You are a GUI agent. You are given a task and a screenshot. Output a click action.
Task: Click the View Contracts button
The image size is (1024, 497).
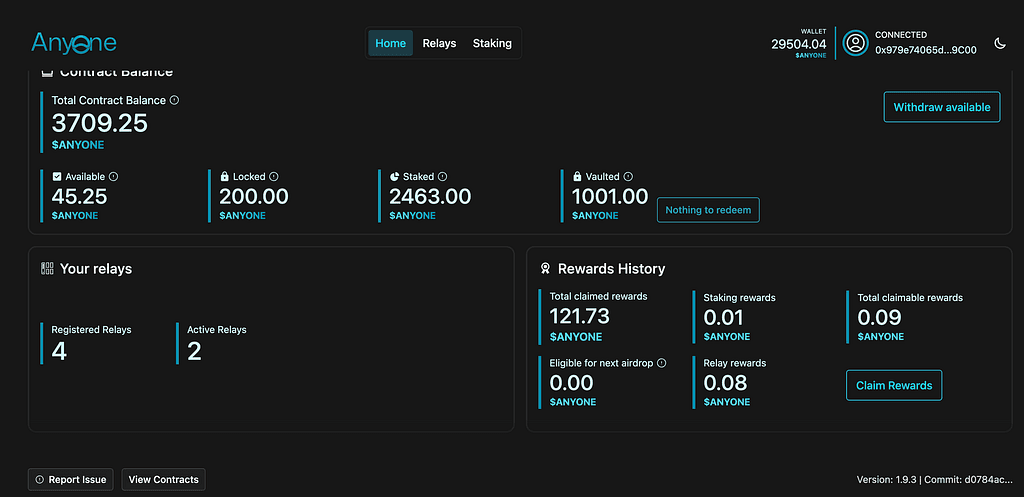pyautogui.click(x=163, y=480)
